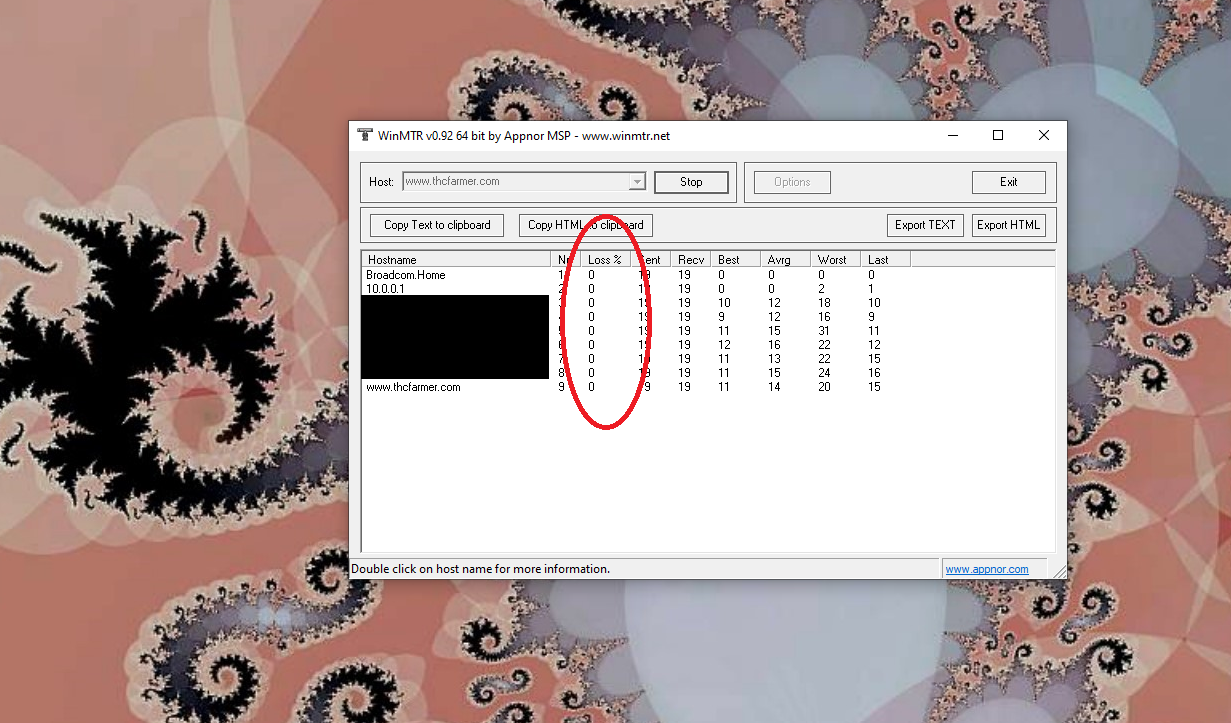Click the Worst value 20
1231x723 pixels.
click(x=824, y=387)
